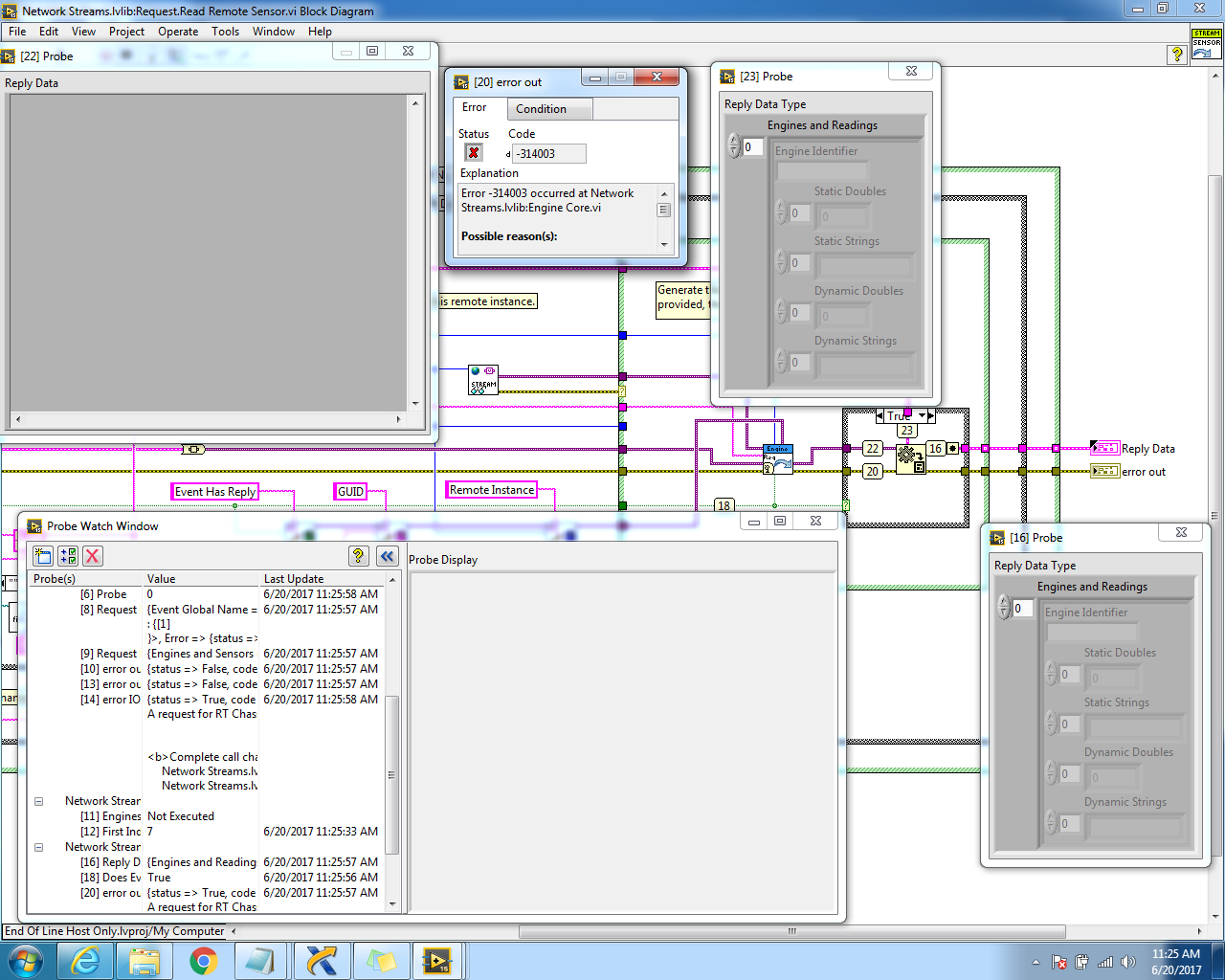Switch to Condition tab in error probe

point(548,108)
